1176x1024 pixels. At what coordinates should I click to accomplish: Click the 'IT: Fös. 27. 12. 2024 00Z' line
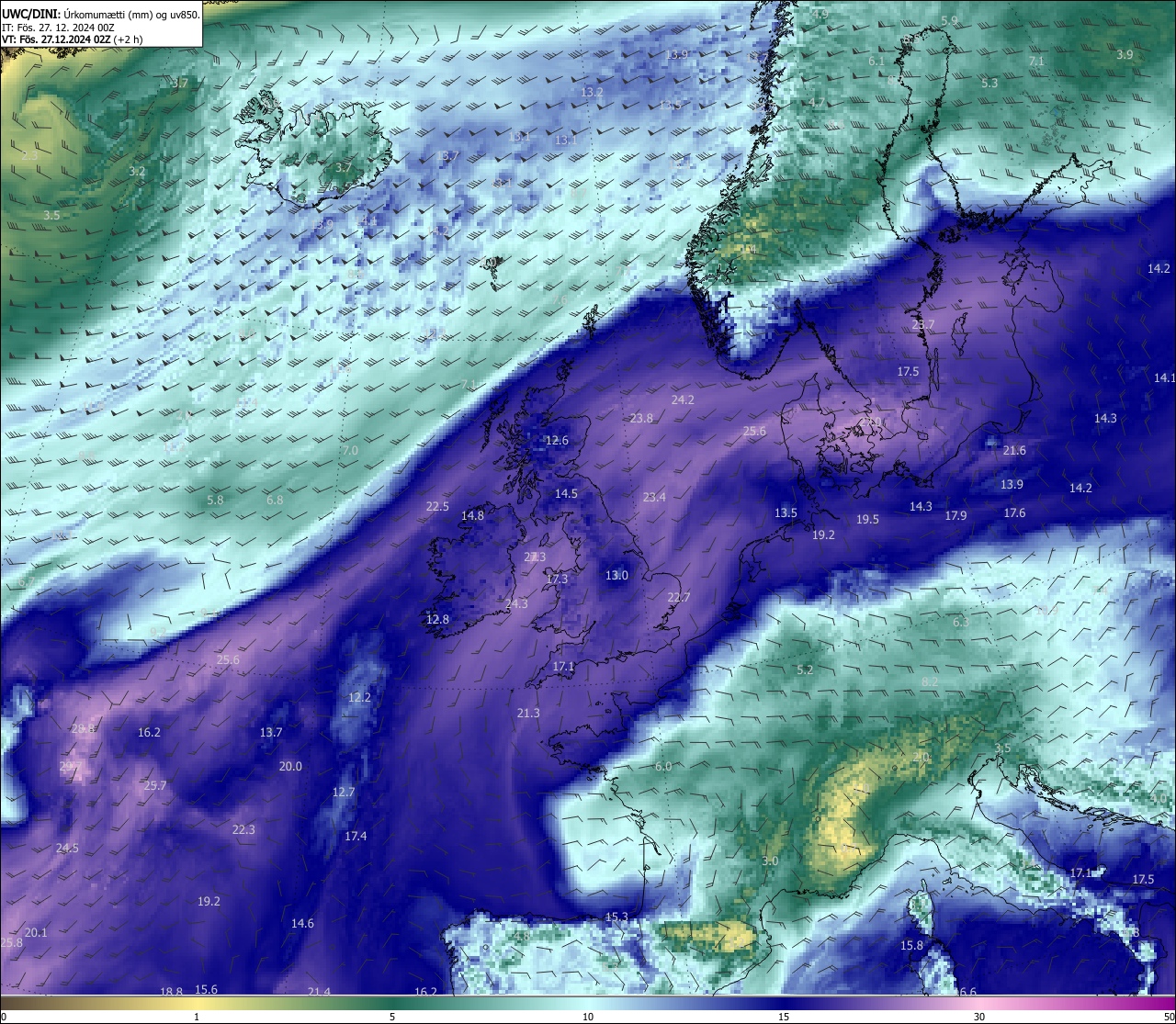(58, 28)
